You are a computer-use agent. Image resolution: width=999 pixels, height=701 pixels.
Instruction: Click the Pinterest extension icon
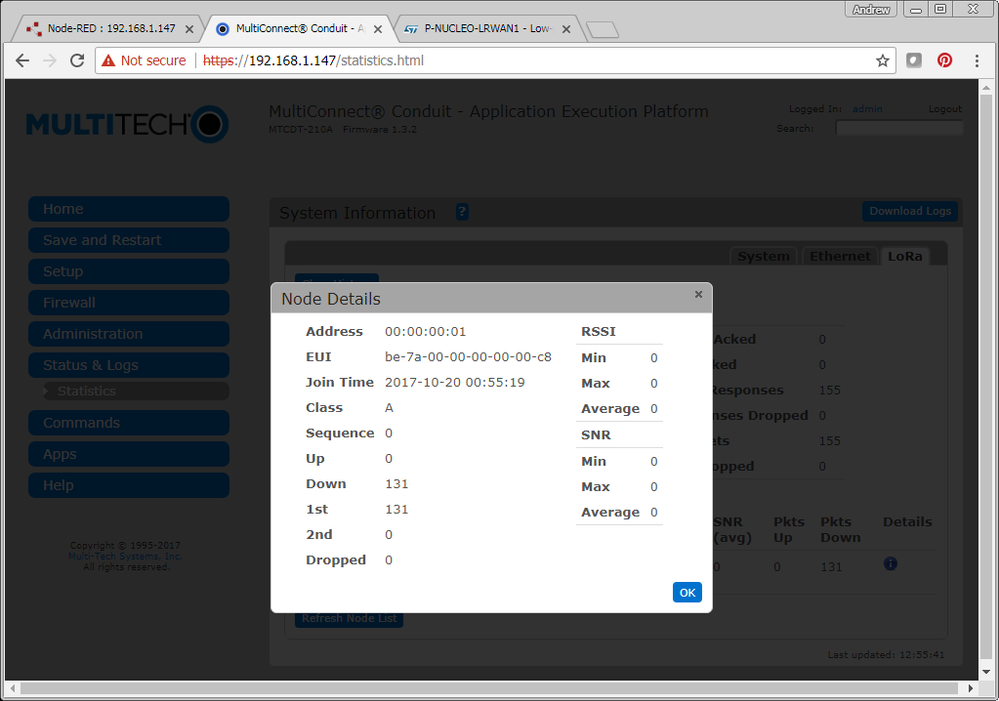tap(945, 61)
